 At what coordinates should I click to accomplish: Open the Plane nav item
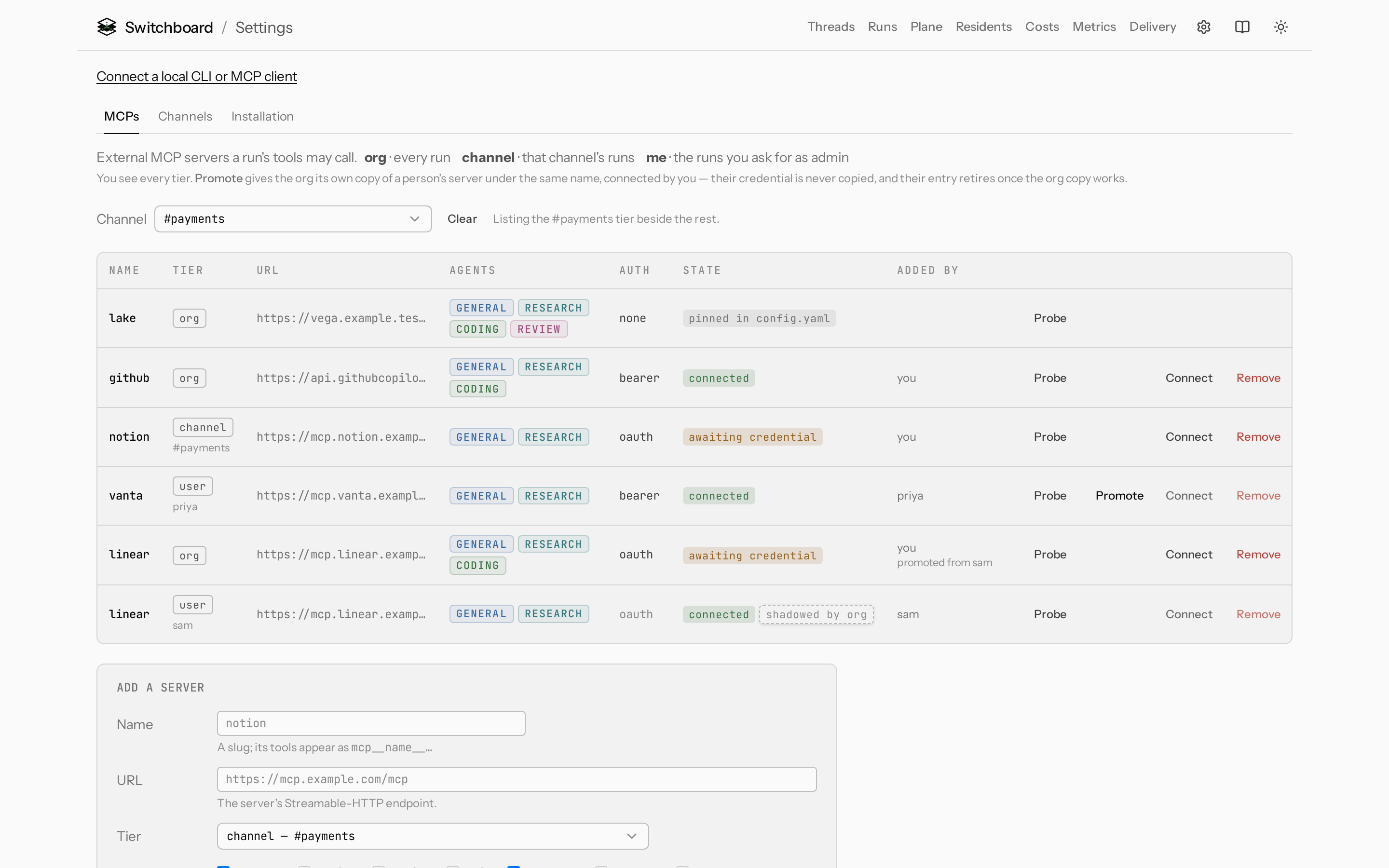point(926,27)
